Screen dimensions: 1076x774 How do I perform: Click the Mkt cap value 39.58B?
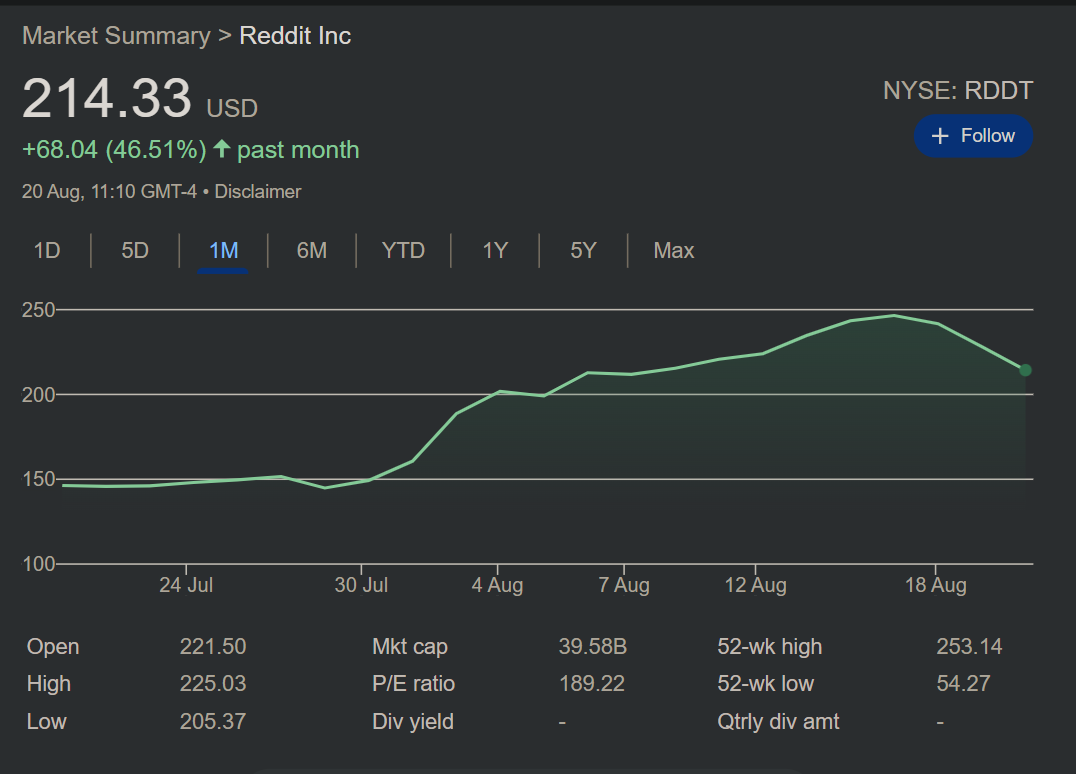click(592, 647)
